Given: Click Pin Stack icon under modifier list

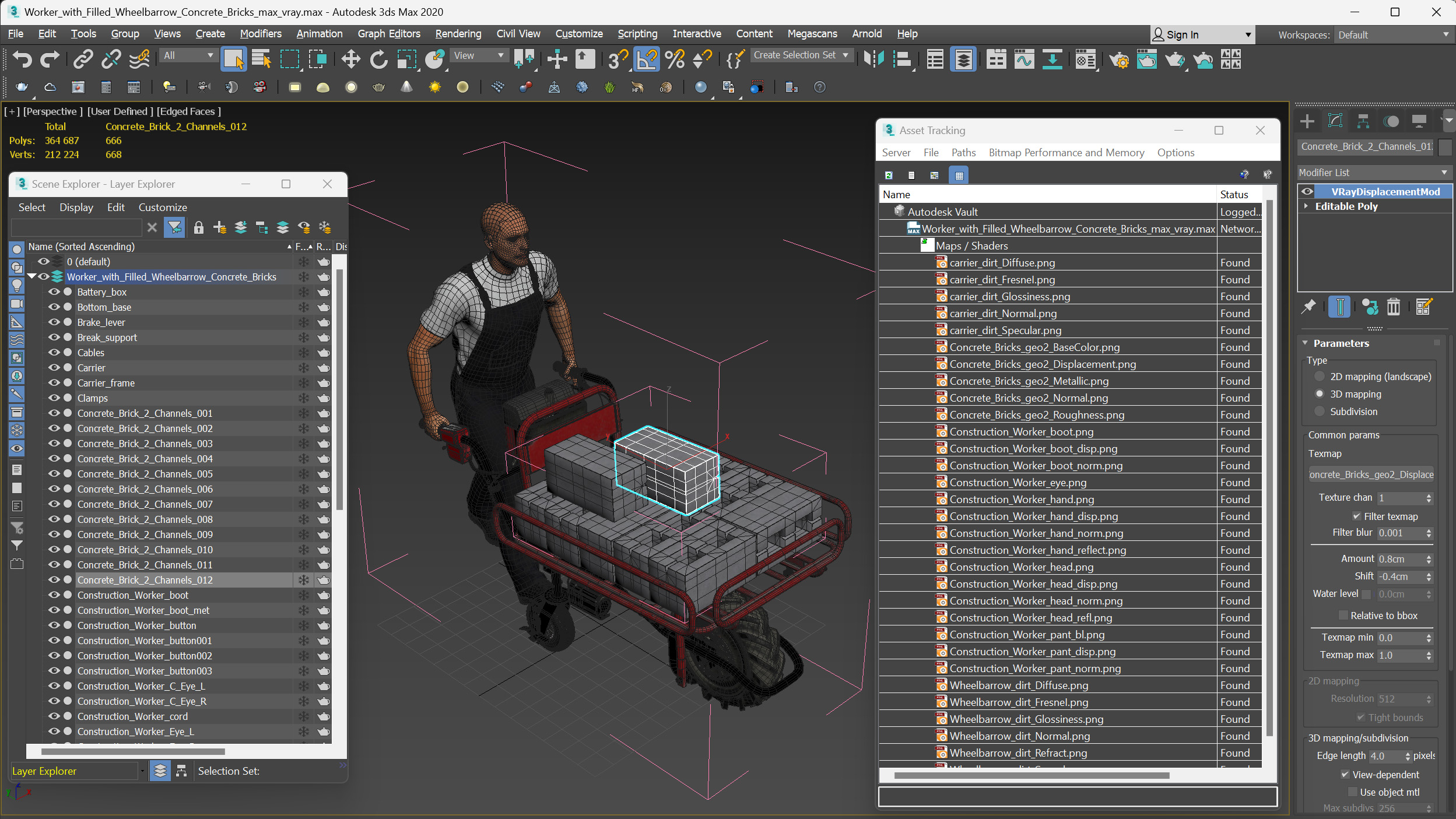Looking at the screenshot, I should 1308,307.
